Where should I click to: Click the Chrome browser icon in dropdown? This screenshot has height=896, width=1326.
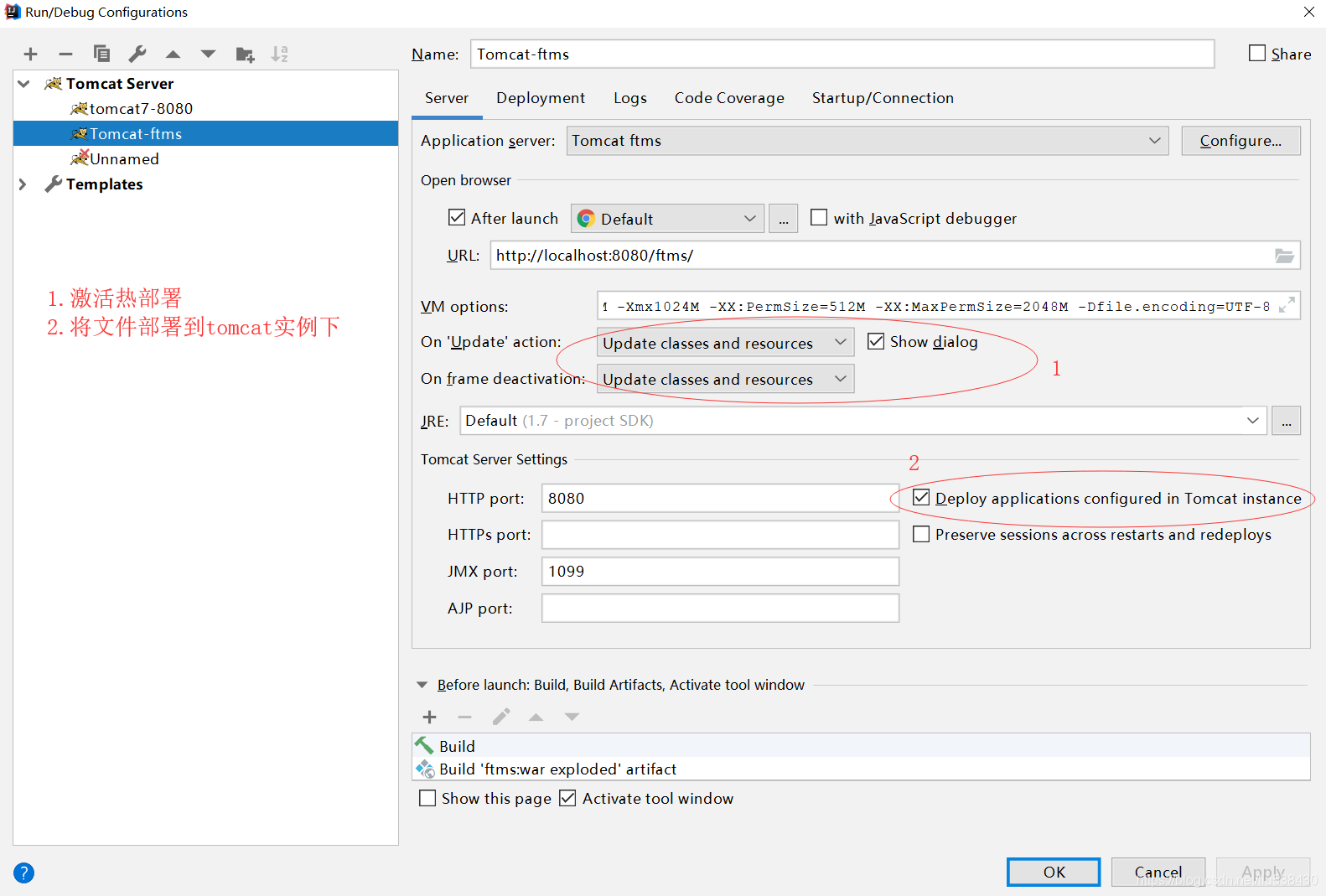pos(586,219)
